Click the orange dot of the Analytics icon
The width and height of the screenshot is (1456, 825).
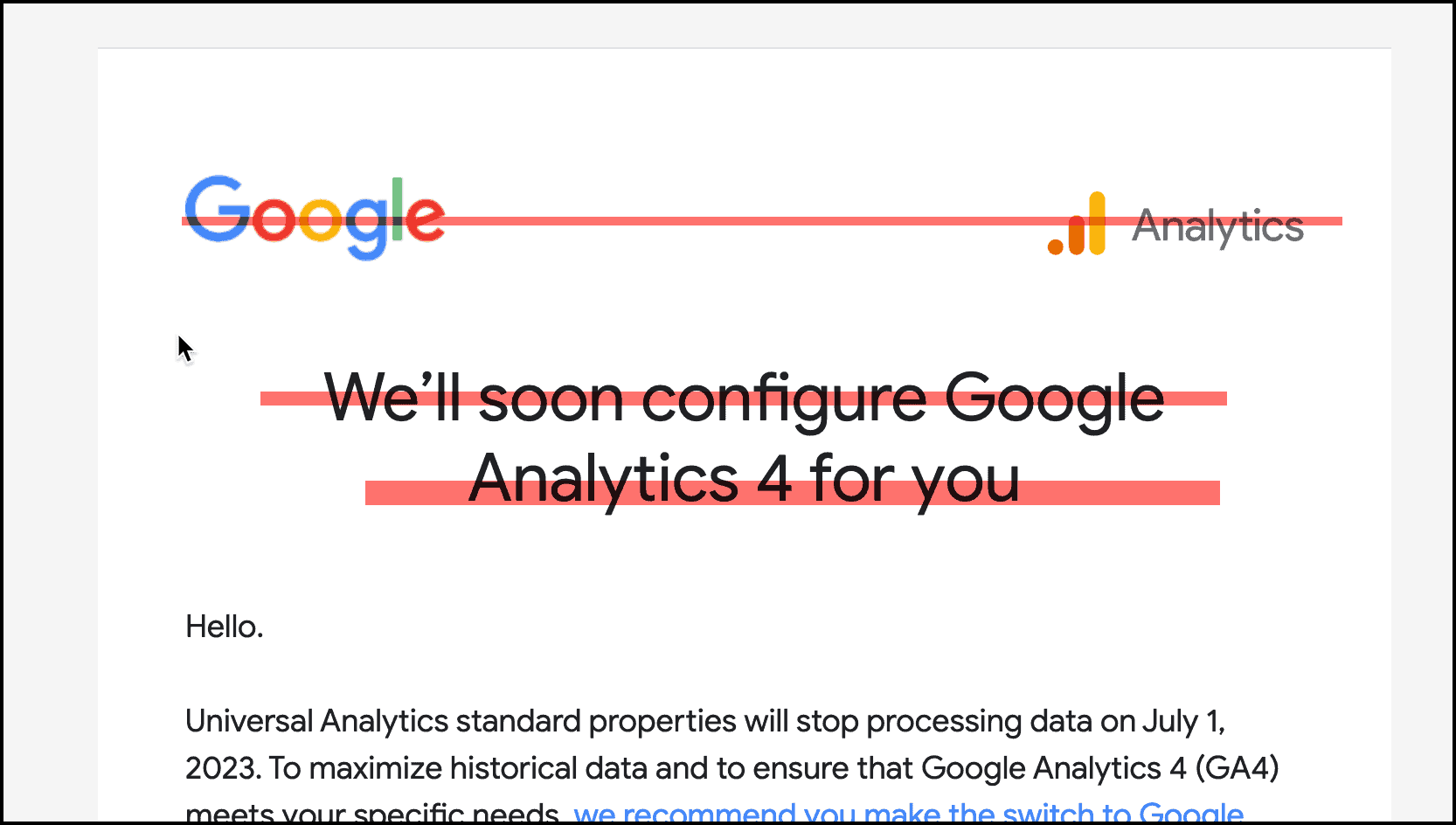(x=1056, y=246)
